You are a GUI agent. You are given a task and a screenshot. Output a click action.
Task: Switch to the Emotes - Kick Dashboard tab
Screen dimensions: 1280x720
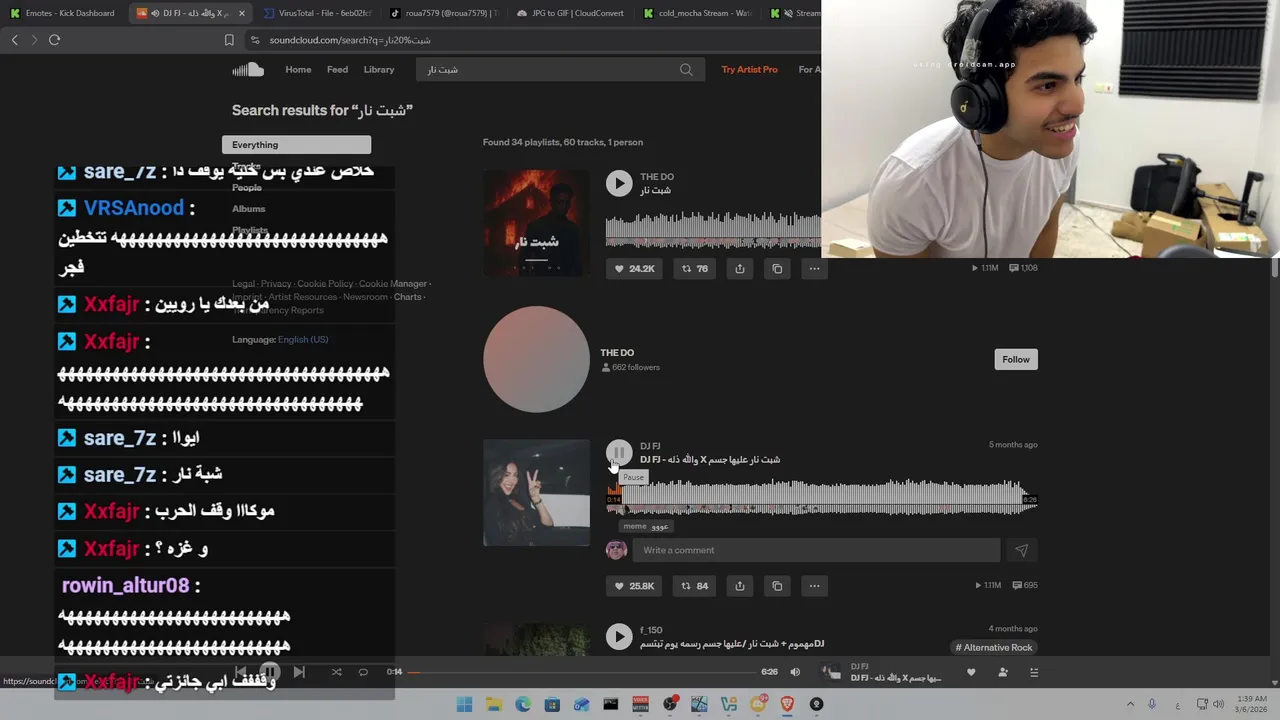pos(63,13)
